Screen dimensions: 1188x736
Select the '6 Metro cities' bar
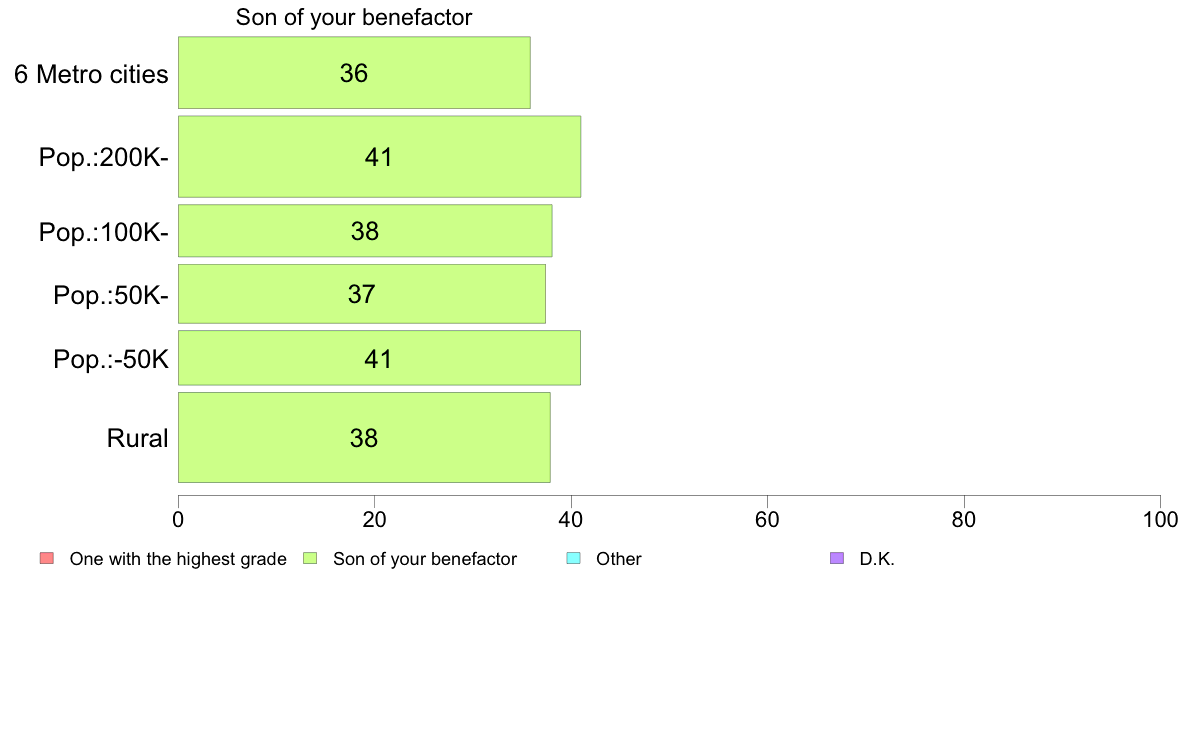click(354, 73)
